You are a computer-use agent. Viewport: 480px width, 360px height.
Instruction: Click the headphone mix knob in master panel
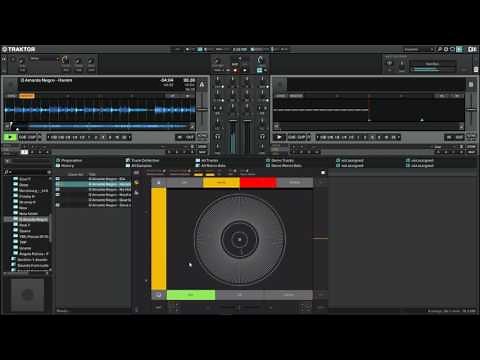tap(260, 60)
